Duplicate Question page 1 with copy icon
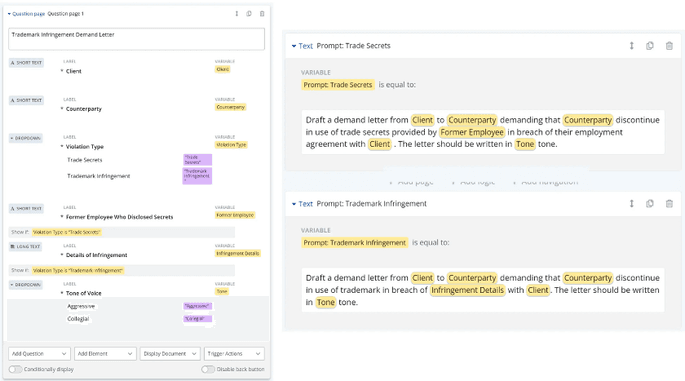 249,14
